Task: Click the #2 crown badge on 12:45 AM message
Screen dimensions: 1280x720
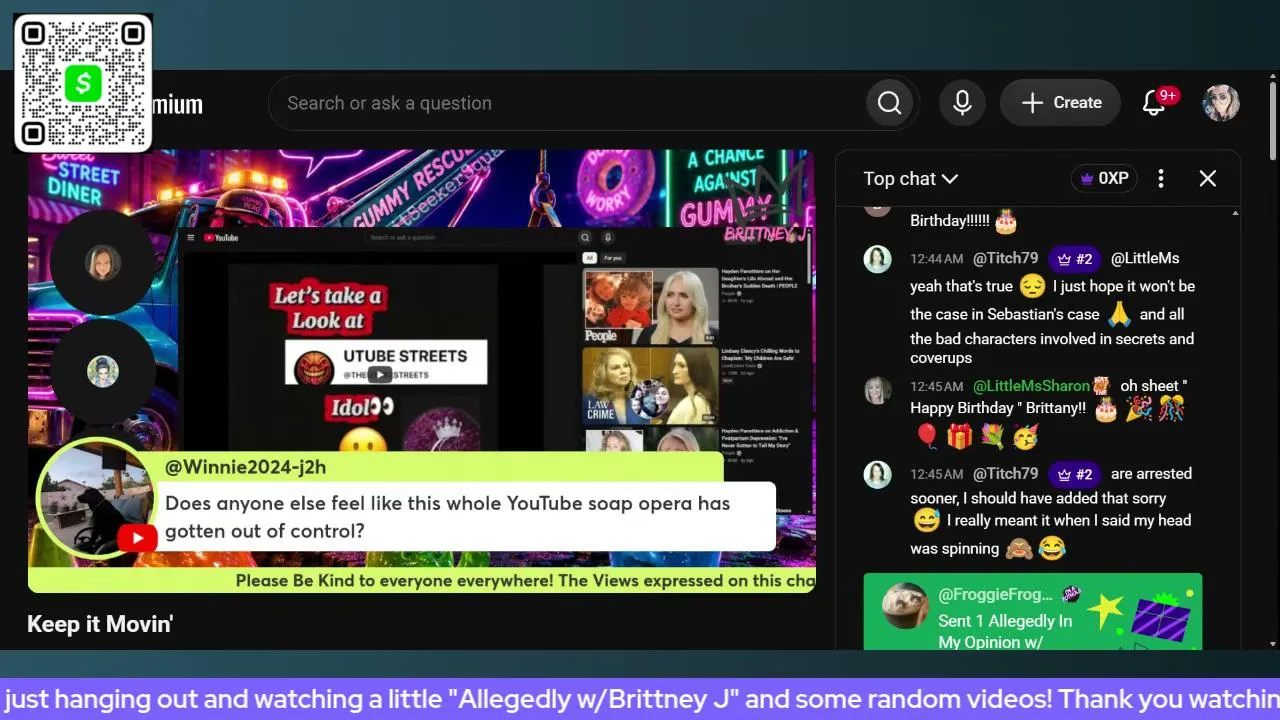Action: pos(1075,474)
